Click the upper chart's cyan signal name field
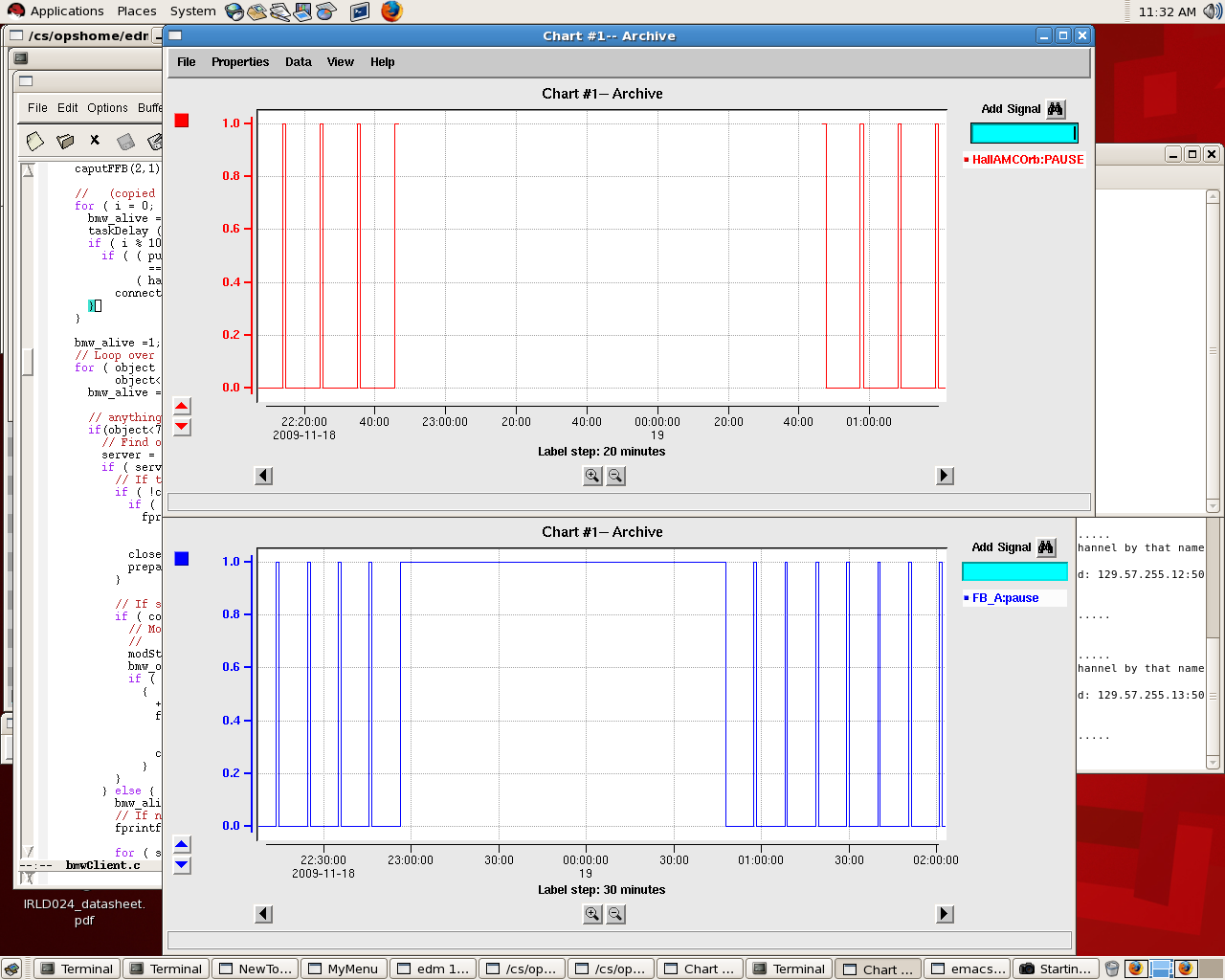 [x=1024, y=133]
